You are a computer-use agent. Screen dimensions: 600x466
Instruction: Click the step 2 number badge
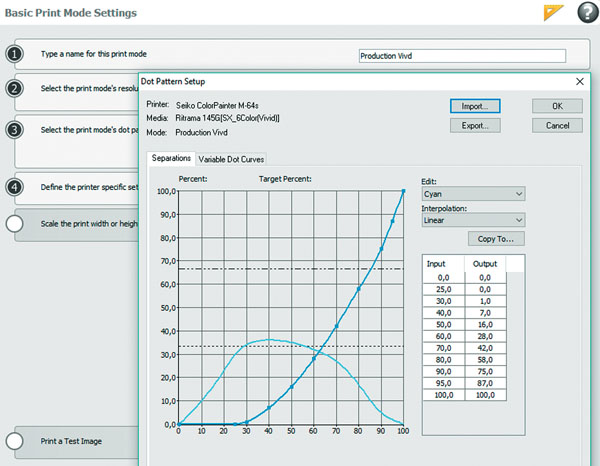[15, 88]
